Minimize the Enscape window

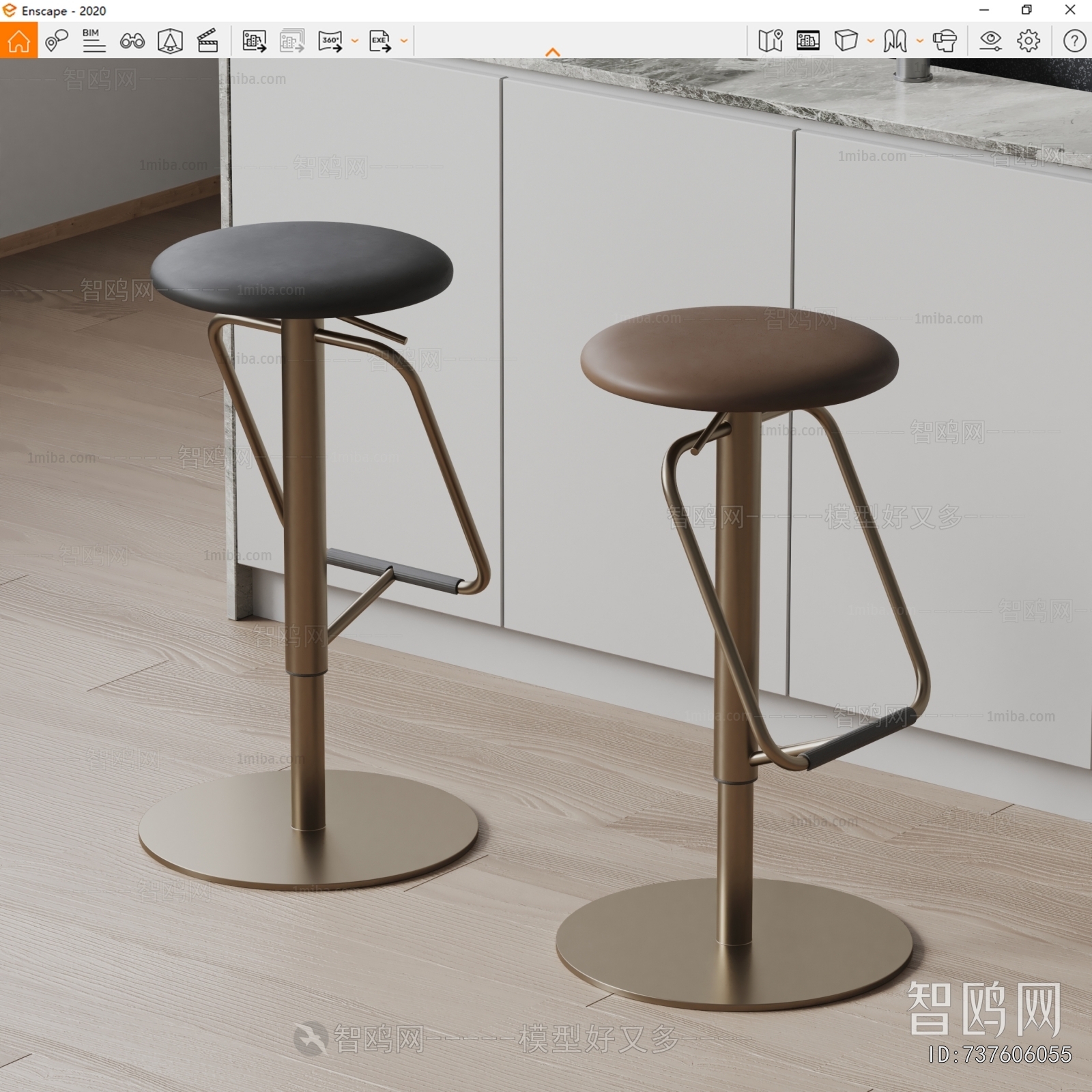984,10
